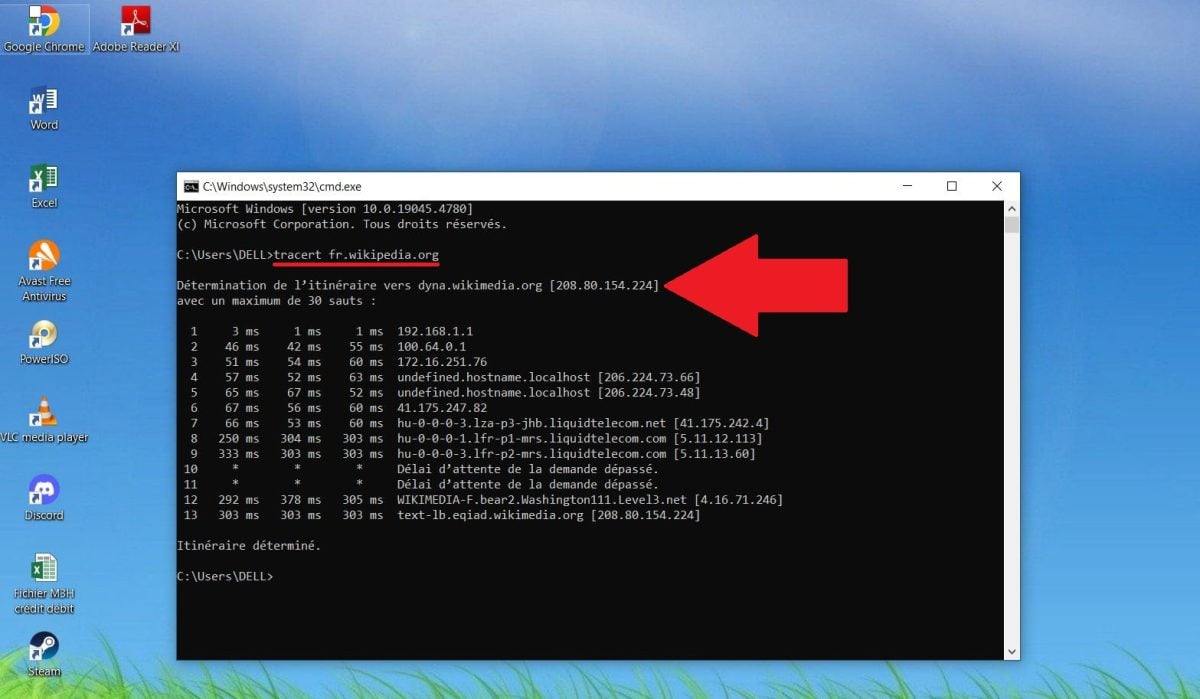Image resolution: width=1200 pixels, height=699 pixels.
Task: Click the cmd window scrollbar thumb
Action: tap(1012, 224)
